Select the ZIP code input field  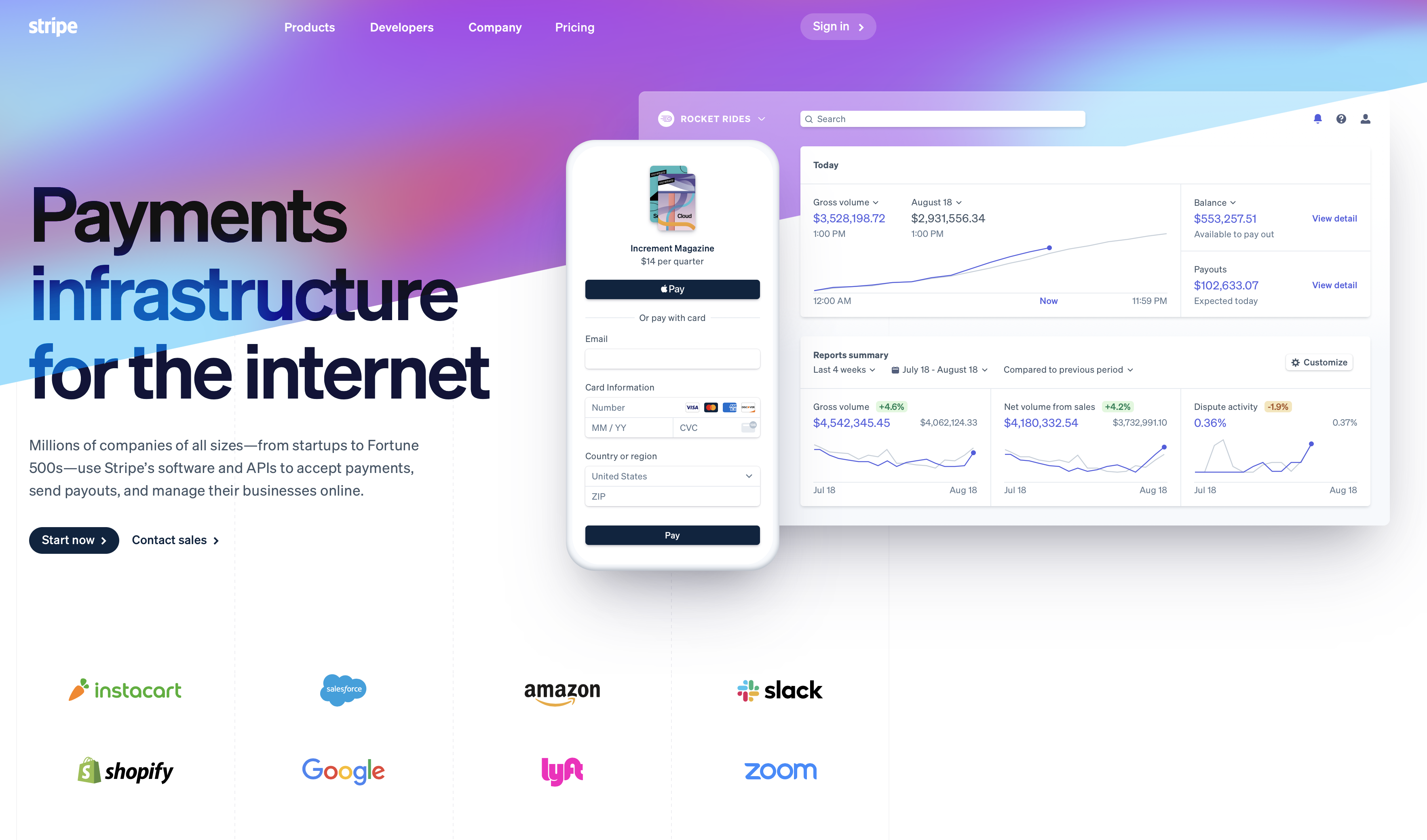672,497
